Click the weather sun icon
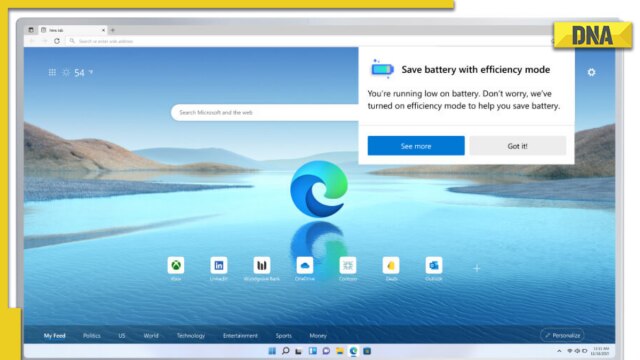The height and width of the screenshot is (360, 640). click(x=66, y=73)
